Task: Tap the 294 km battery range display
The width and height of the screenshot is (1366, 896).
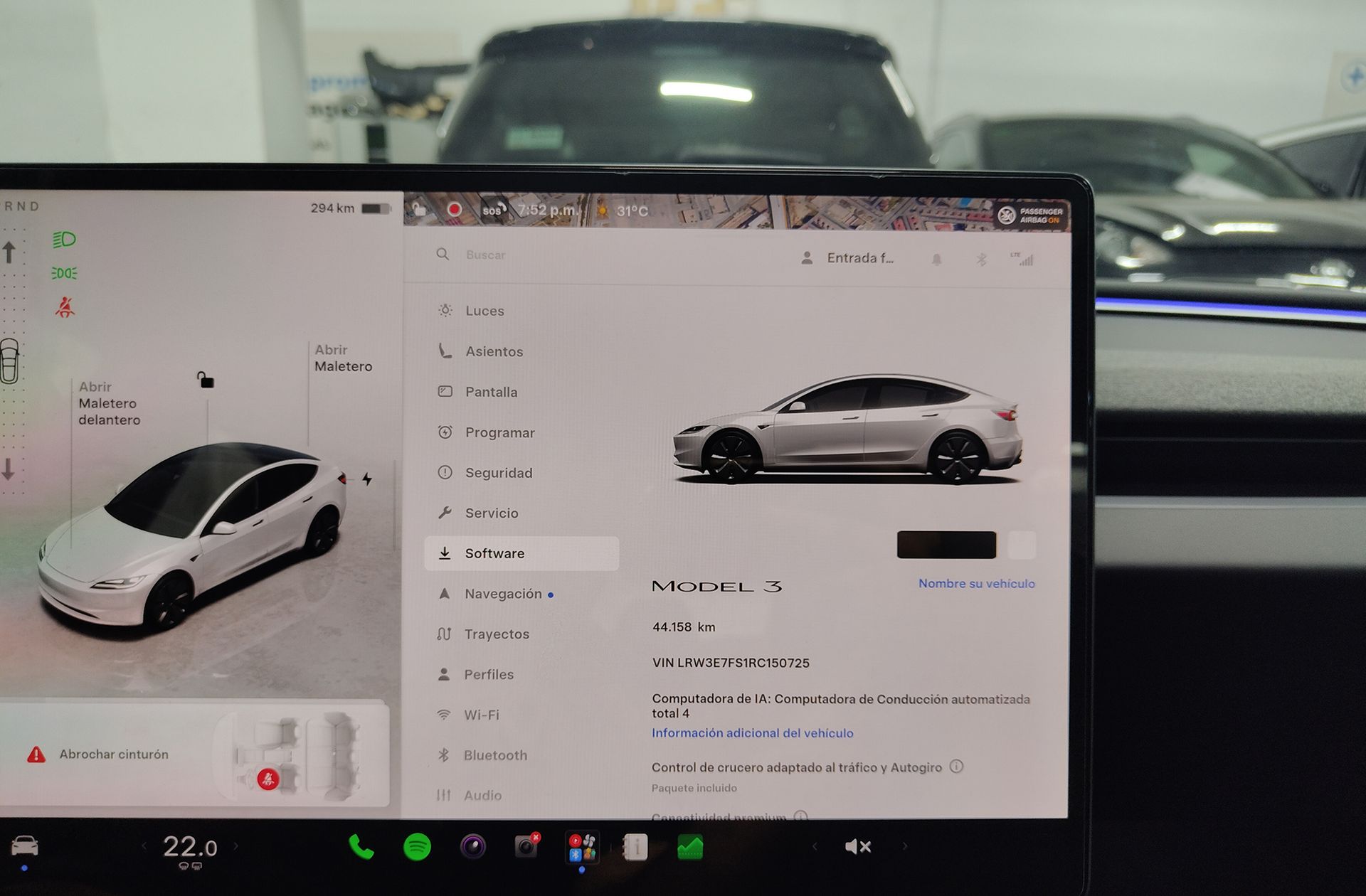Action: pyautogui.click(x=350, y=208)
